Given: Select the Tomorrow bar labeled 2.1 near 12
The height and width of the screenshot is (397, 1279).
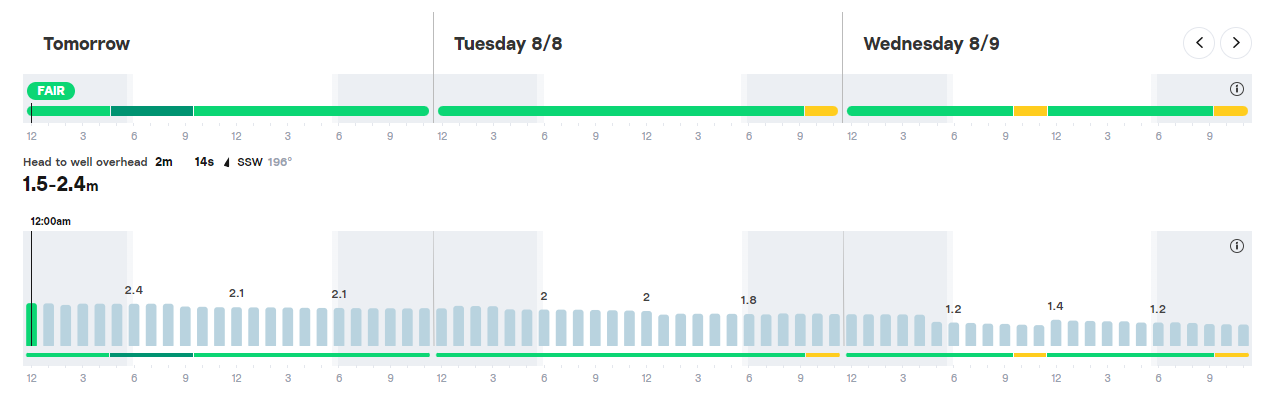Looking at the screenshot, I should tap(236, 327).
